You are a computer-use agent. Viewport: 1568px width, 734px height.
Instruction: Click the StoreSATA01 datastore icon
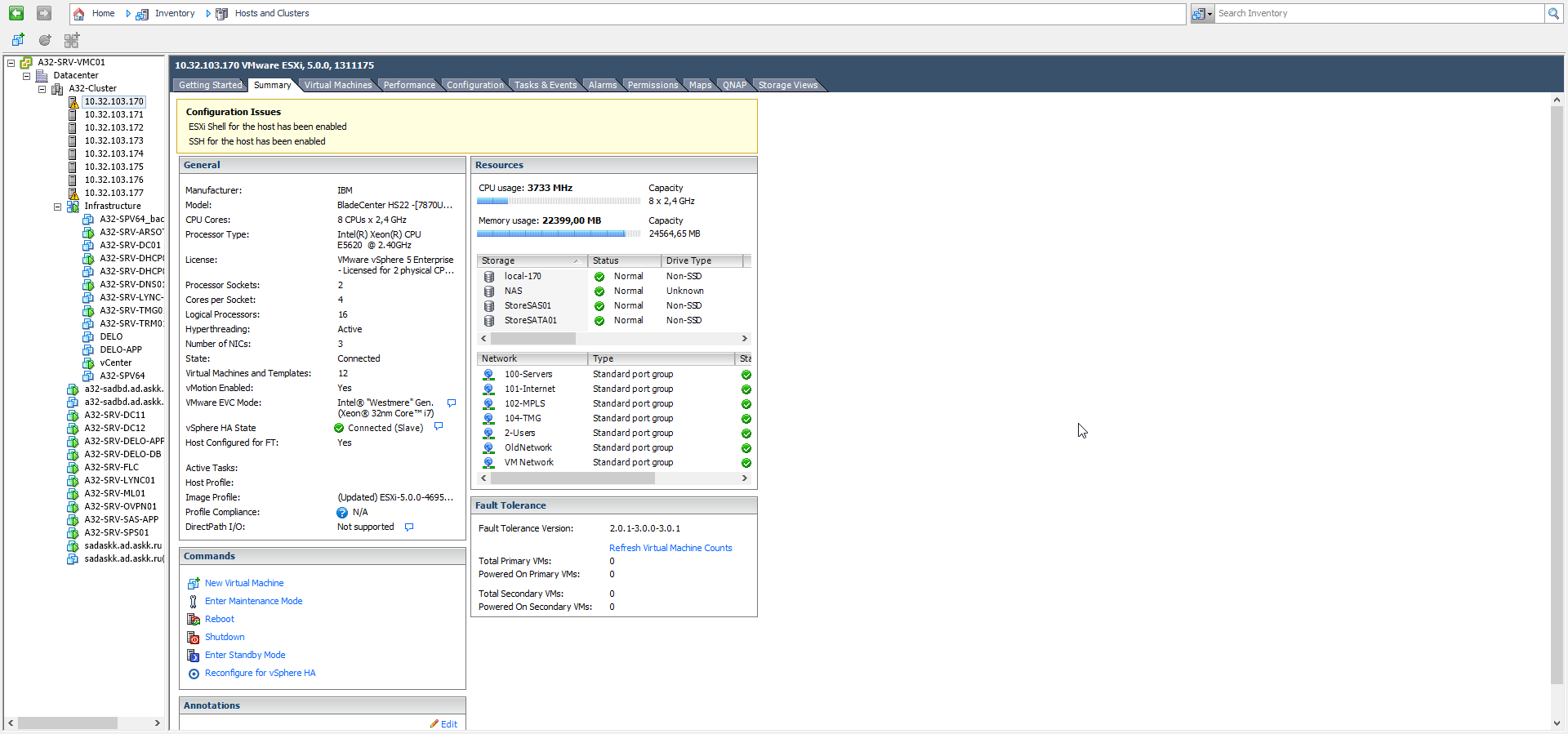tap(489, 321)
